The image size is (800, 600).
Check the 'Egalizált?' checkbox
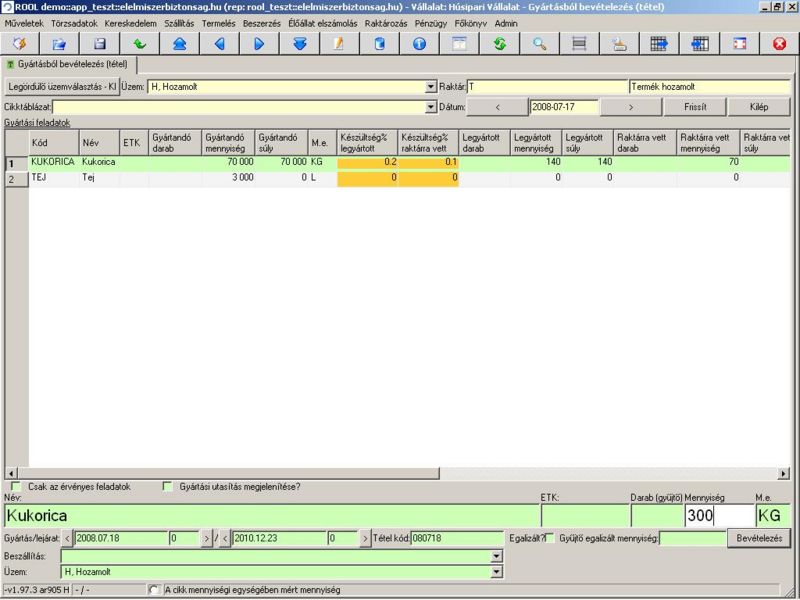click(x=549, y=538)
